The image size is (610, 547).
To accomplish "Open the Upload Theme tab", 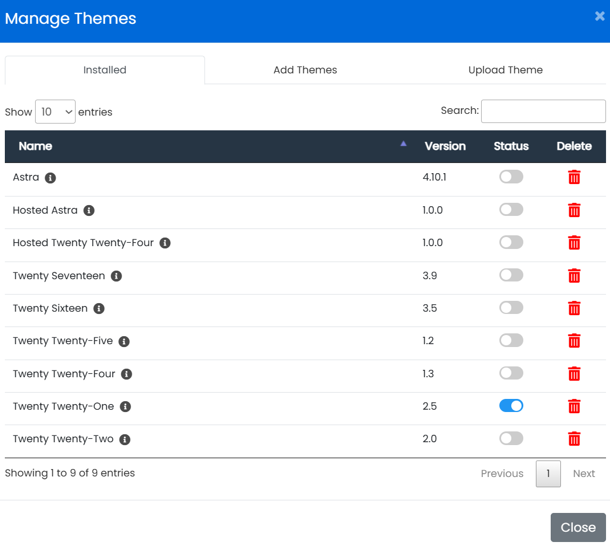I will coord(505,70).
